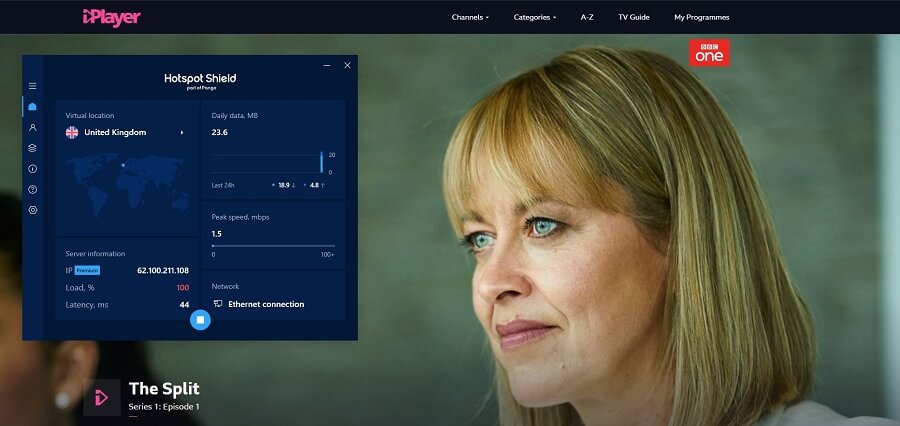Viewport: 900px width, 426px height.
Task: Click The Split programme title
Action: [164, 389]
